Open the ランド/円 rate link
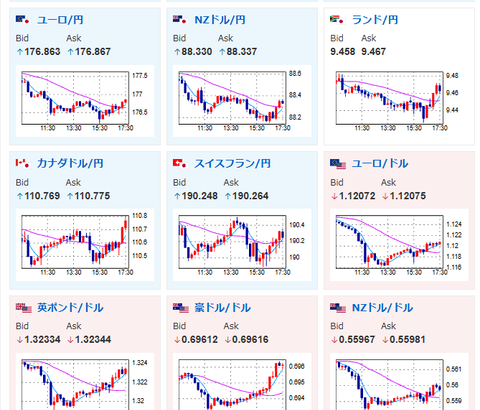This screenshot has height=410, width=480. click(x=375, y=20)
